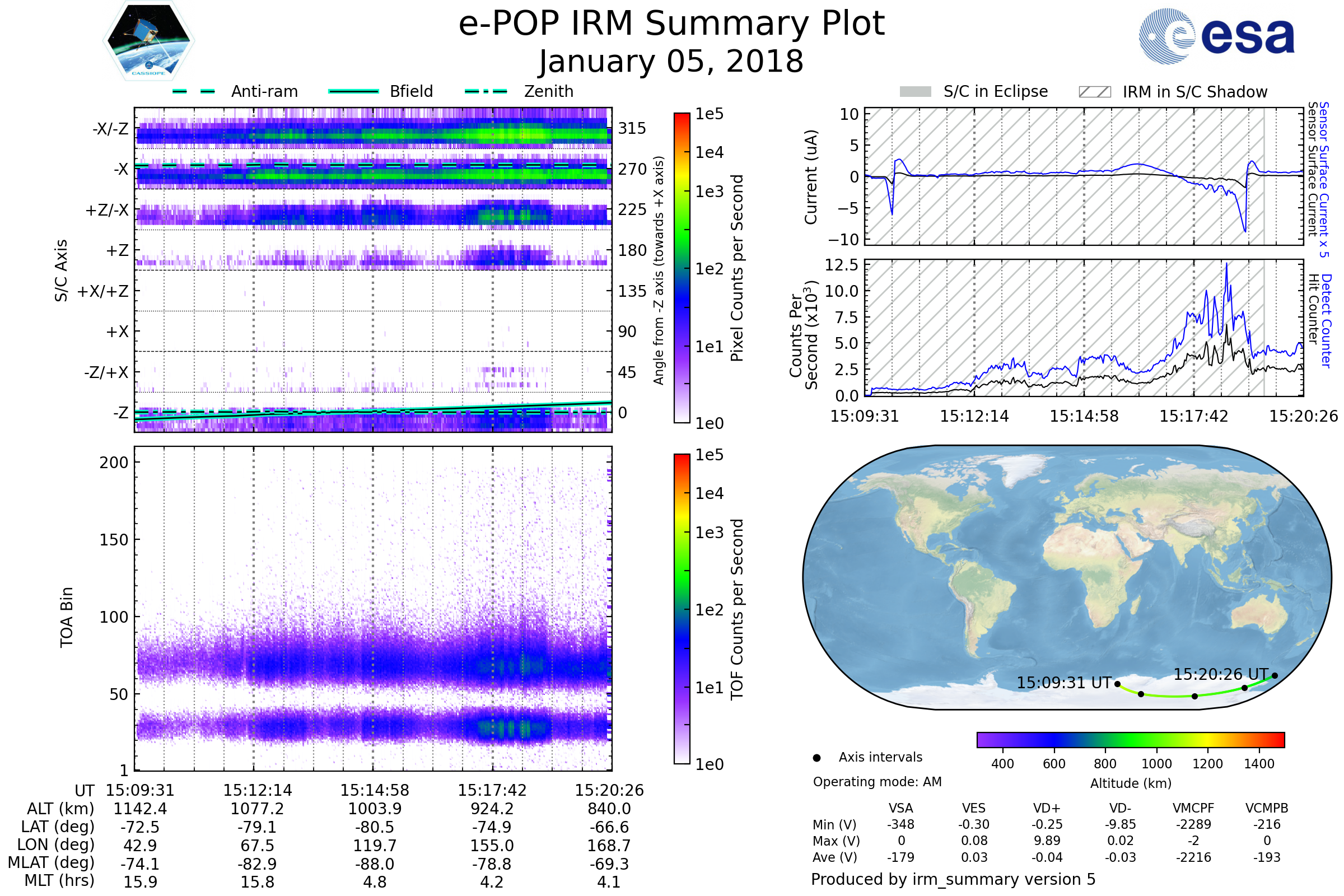Click the TOA Bin axis label
The width and height of the screenshot is (1344, 896).
(x=67, y=617)
